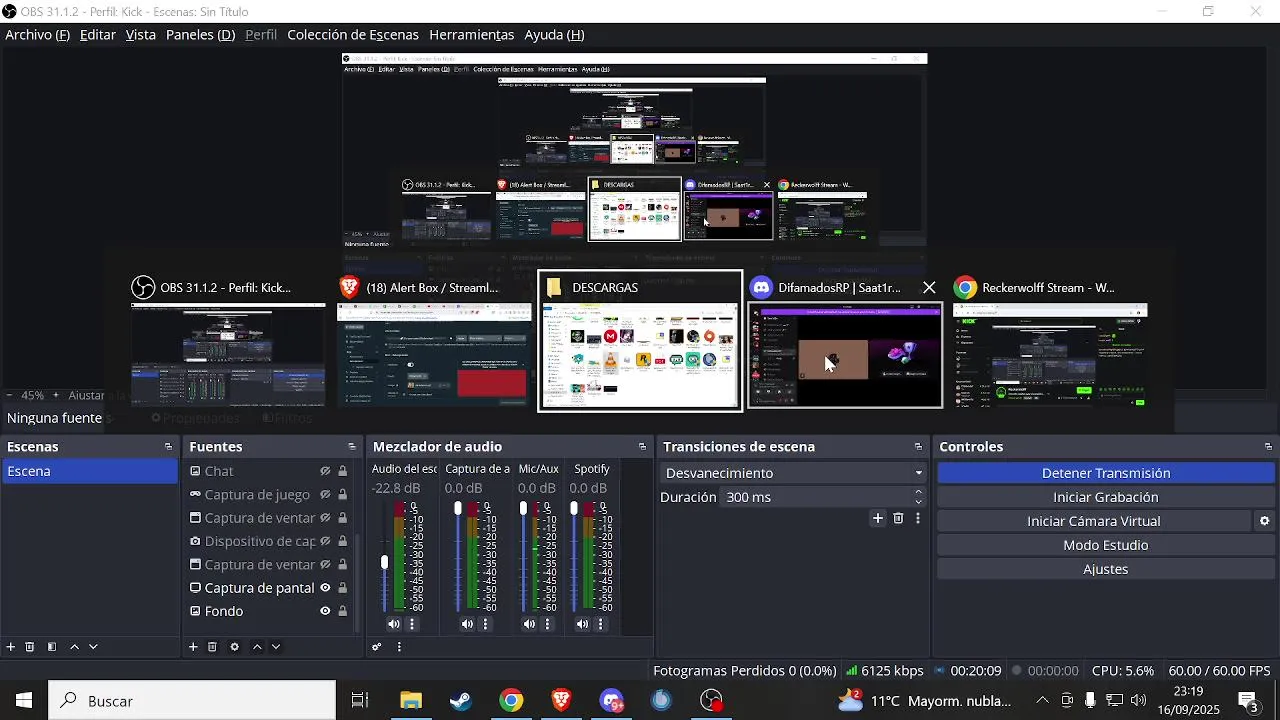Move scene up with the Escenas up arrow
The width and height of the screenshot is (1280, 720).
(74, 647)
